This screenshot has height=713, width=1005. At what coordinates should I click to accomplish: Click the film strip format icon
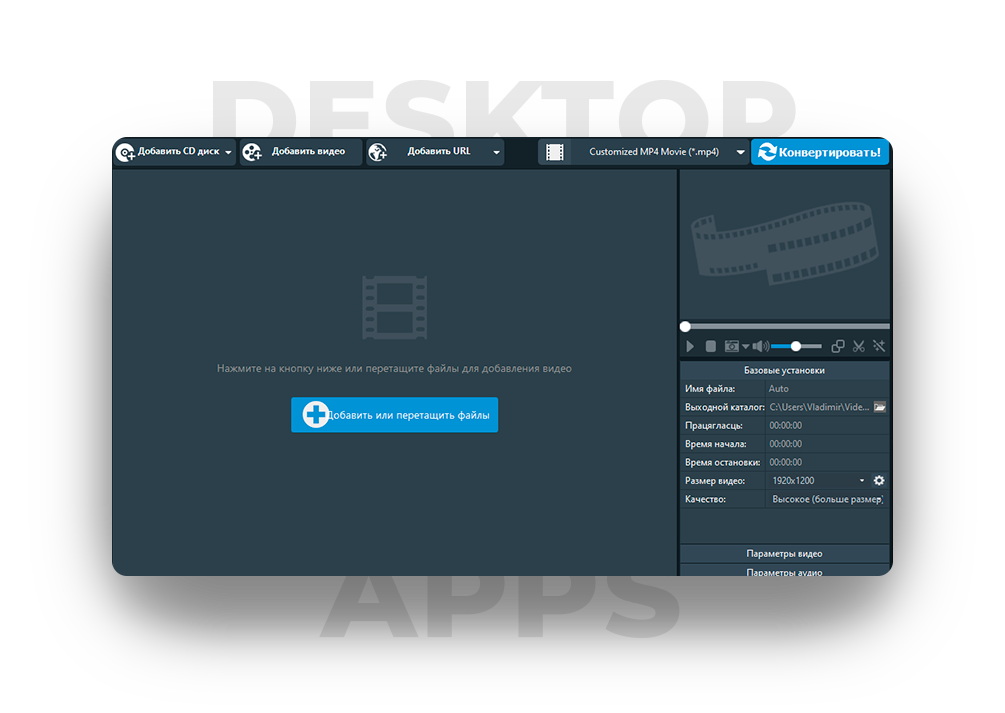coord(555,152)
